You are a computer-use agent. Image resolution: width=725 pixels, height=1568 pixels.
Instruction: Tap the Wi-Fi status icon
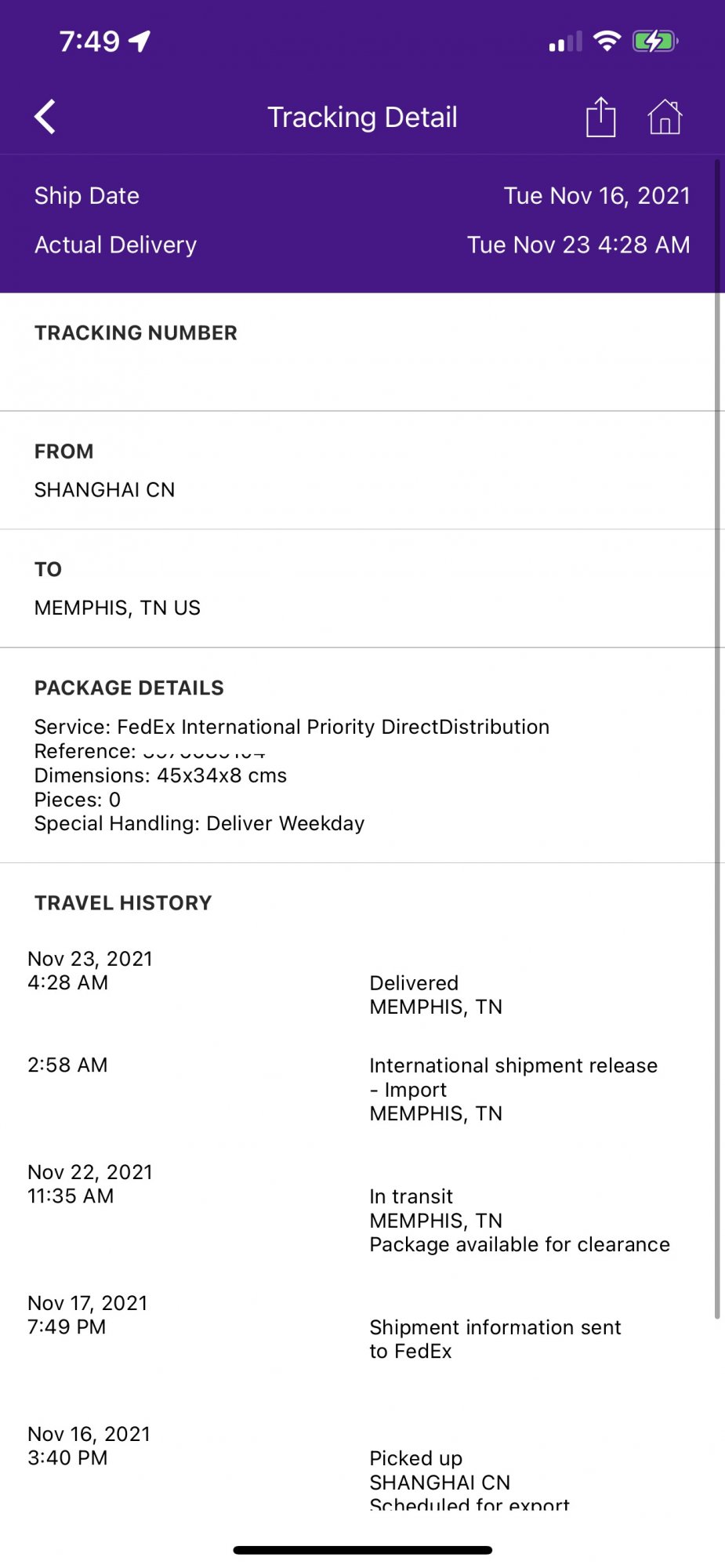607,41
